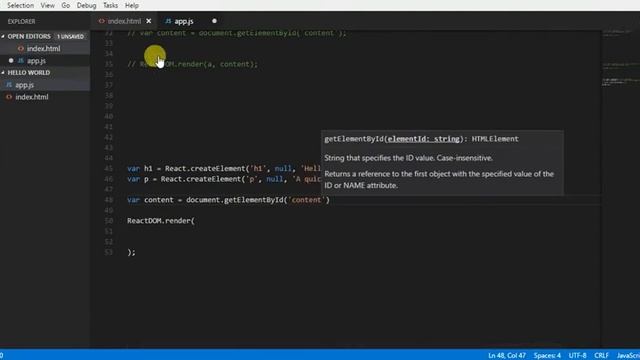Change line endings via CRLF indicator

(601, 356)
